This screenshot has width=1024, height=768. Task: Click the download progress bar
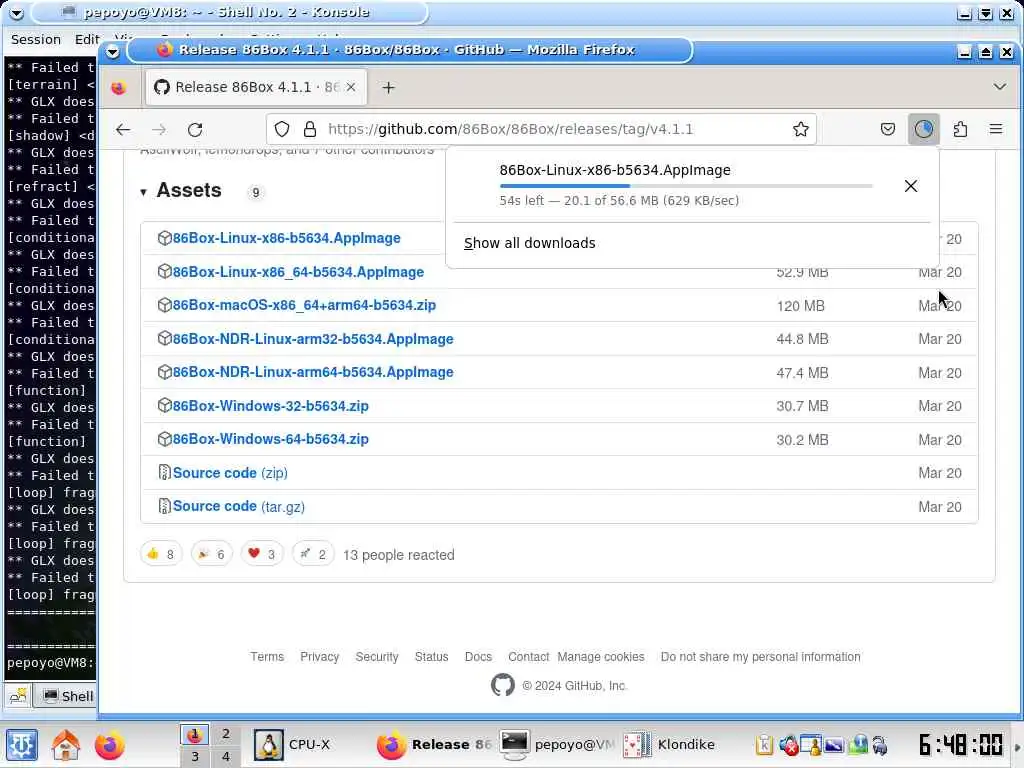pyautogui.click(x=686, y=186)
